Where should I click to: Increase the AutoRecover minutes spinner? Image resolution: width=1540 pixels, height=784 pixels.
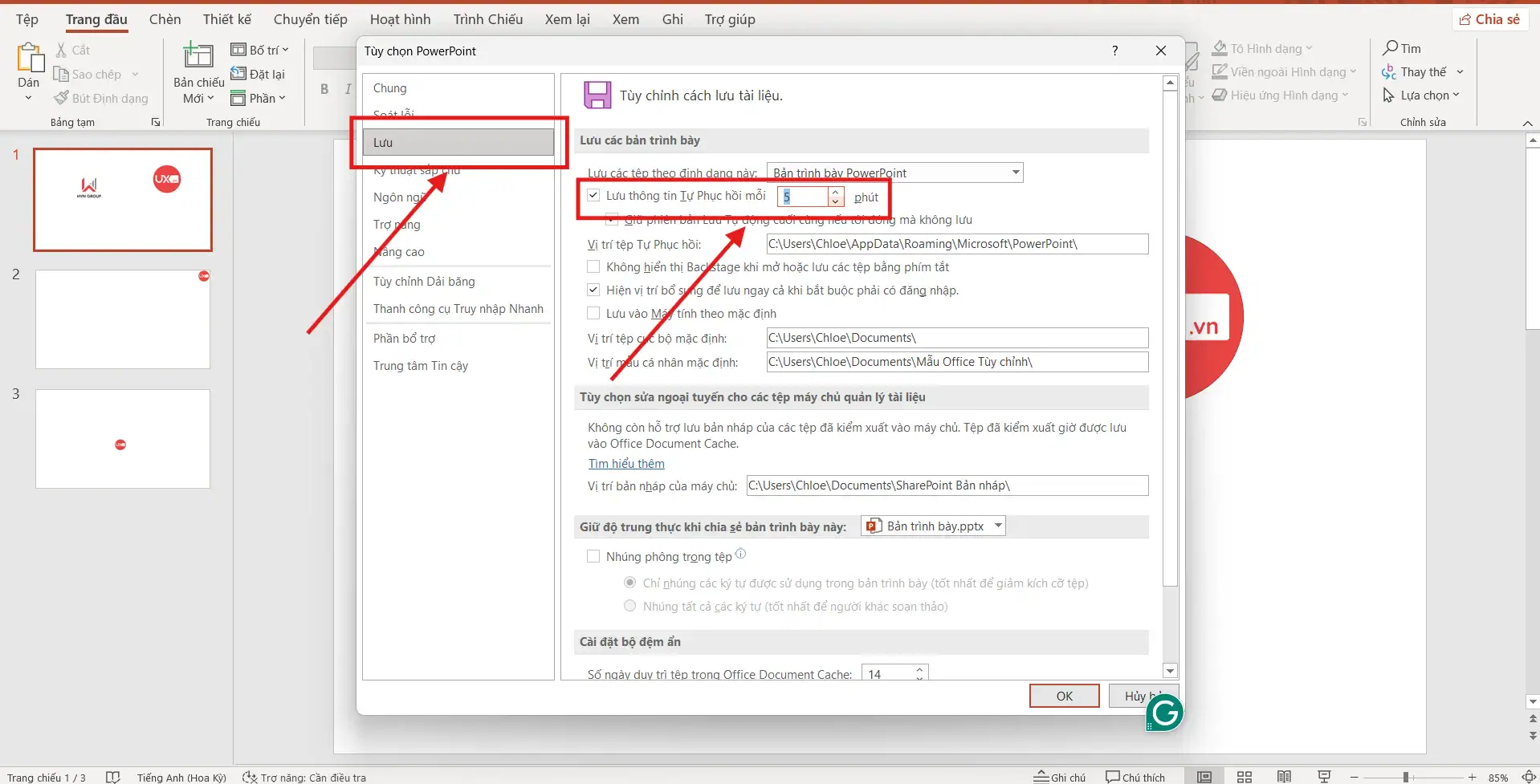click(x=835, y=192)
